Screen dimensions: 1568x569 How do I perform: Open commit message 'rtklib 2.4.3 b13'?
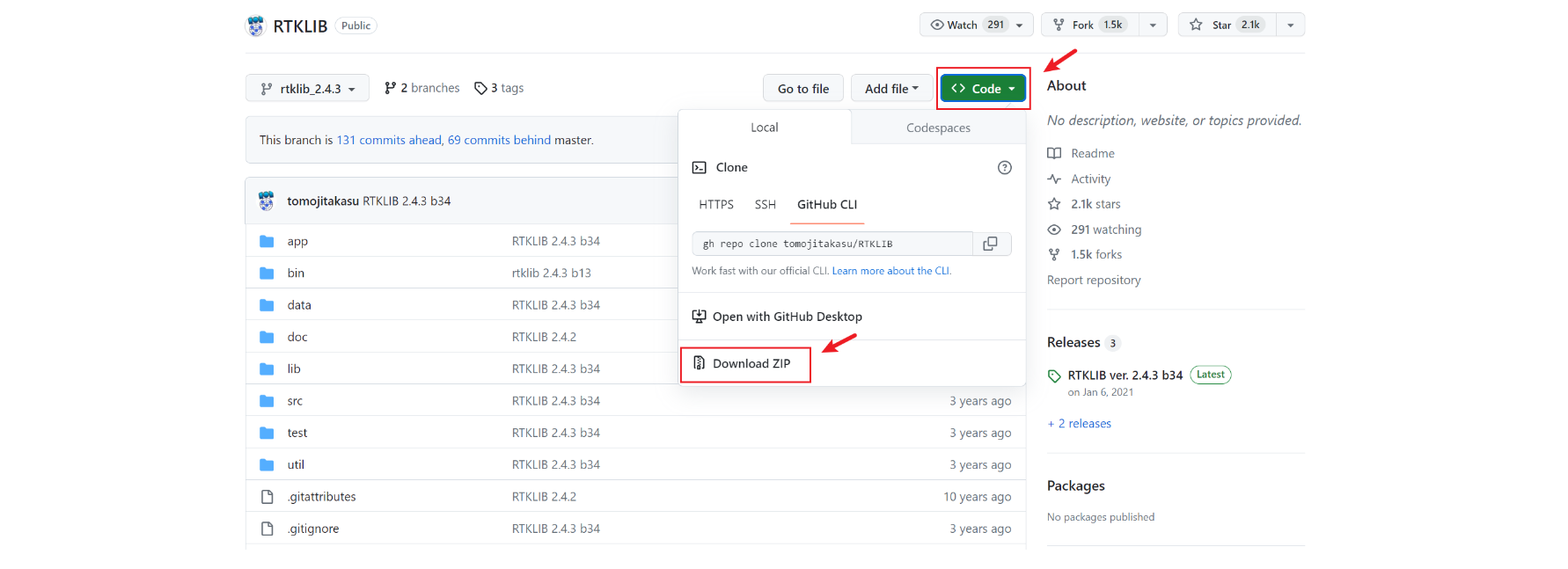click(552, 274)
